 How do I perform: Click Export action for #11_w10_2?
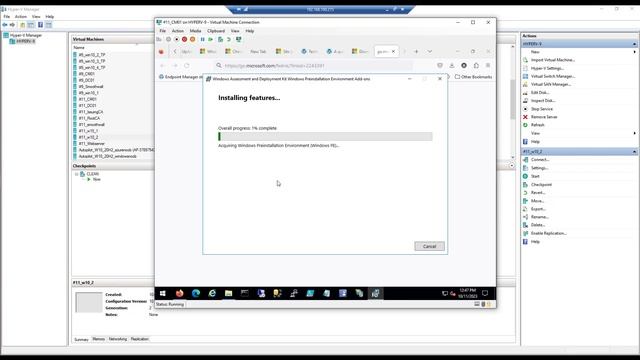[538, 209]
